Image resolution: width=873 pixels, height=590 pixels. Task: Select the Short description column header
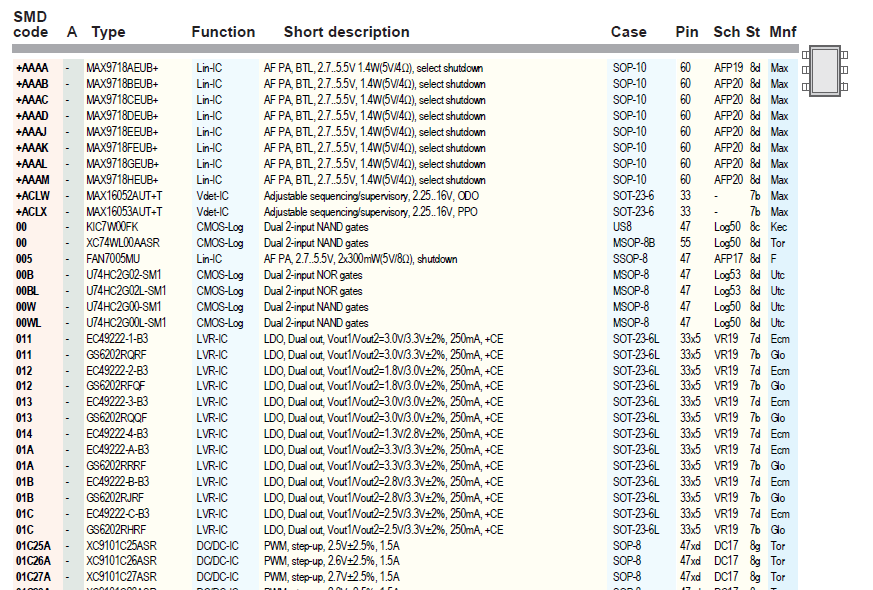click(x=346, y=32)
